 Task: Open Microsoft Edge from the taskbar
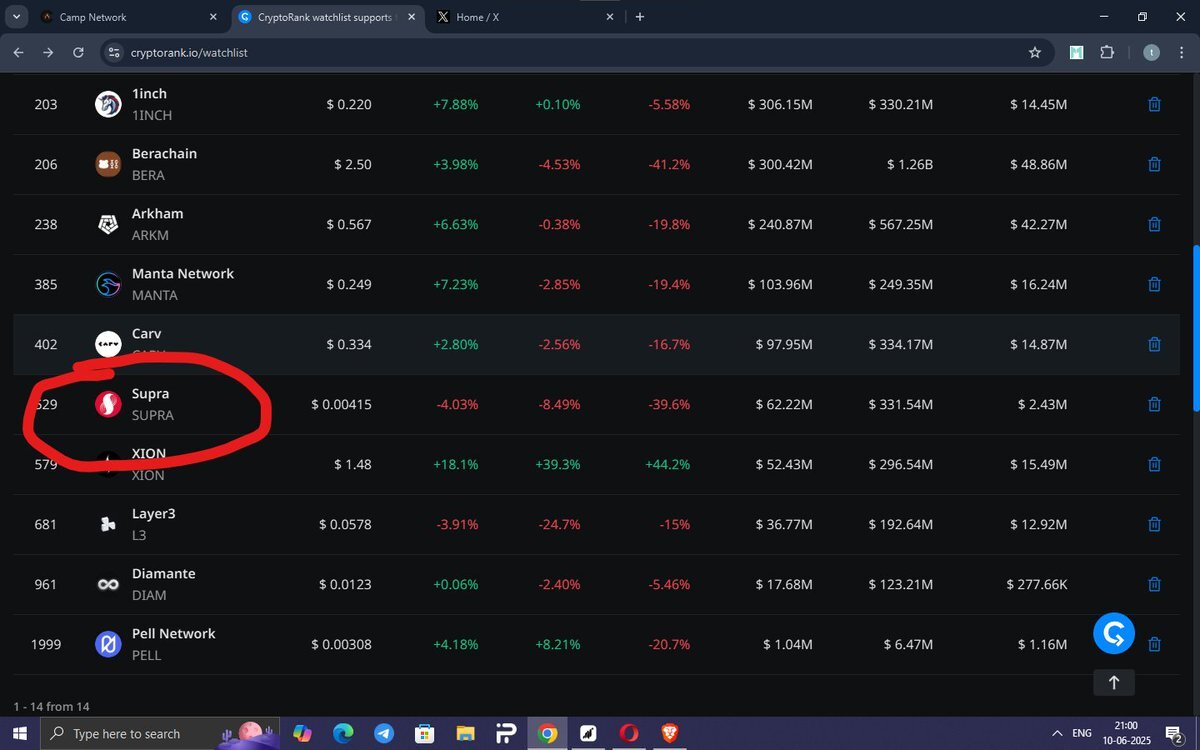pos(343,733)
